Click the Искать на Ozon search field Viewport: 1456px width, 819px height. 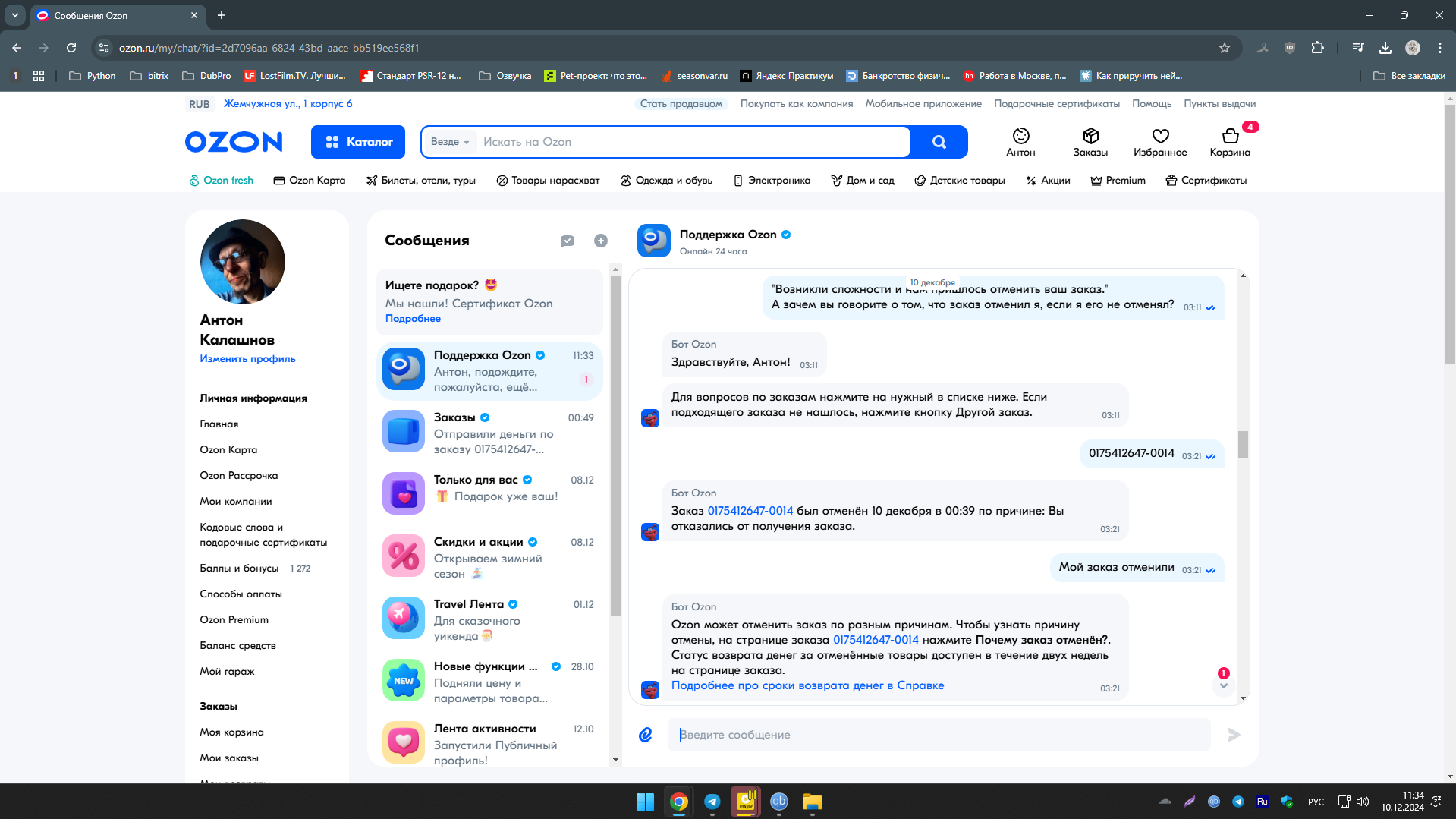point(692,142)
